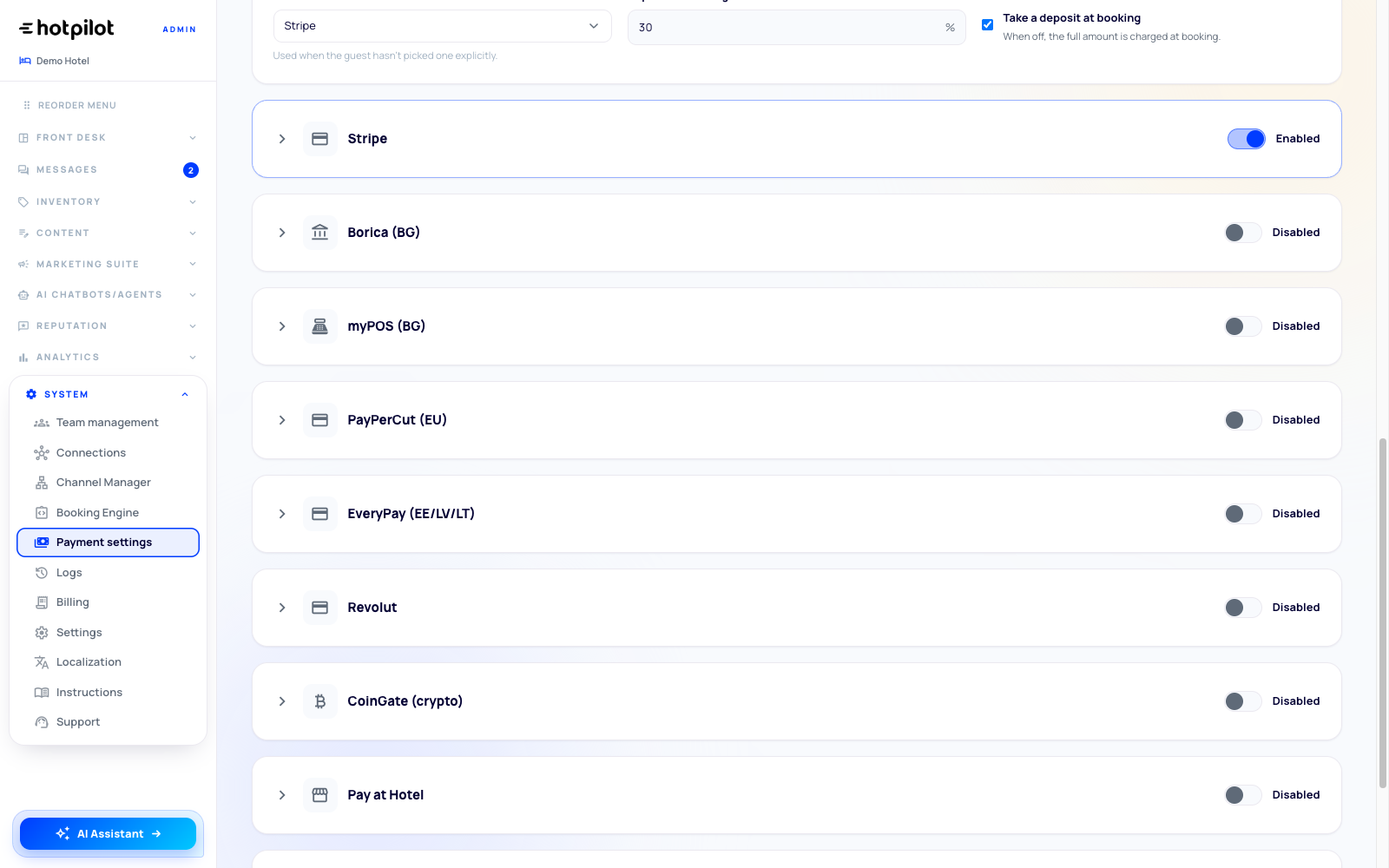Viewport: 1389px width, 868px height.
Task: Click the hotpilot logo
Action: pyautogui.click(x=67, y=29)
